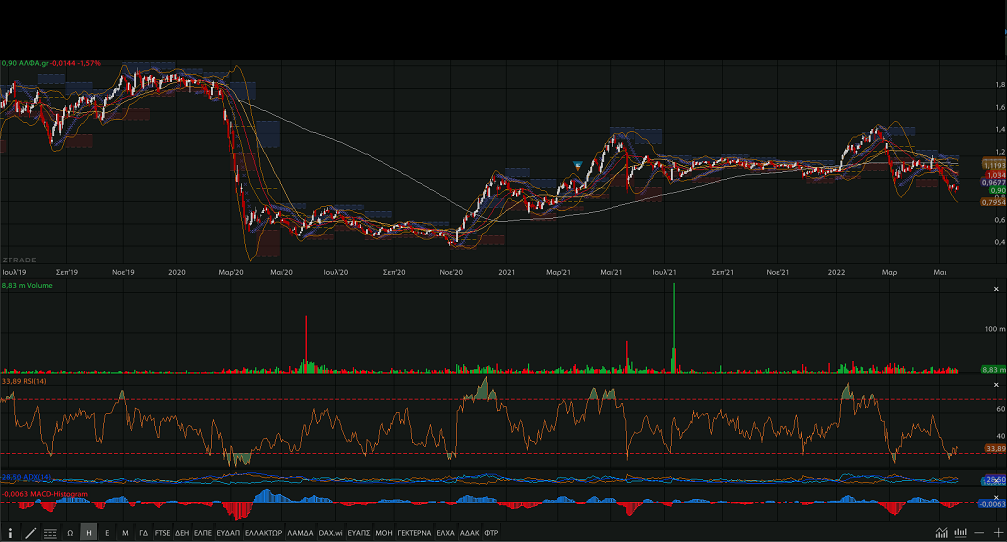Close the Volume panel

point(994,287)
